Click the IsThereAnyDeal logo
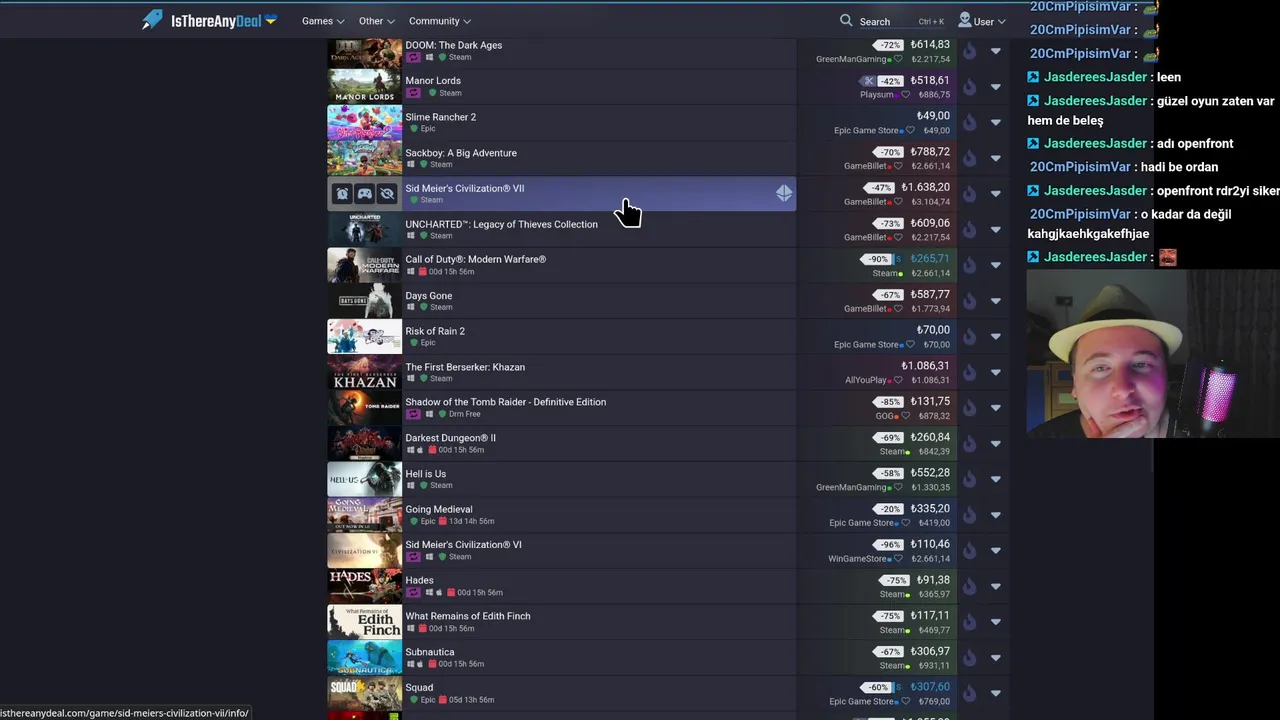This screenshot has width=1280, height=720. pos(208,20)
